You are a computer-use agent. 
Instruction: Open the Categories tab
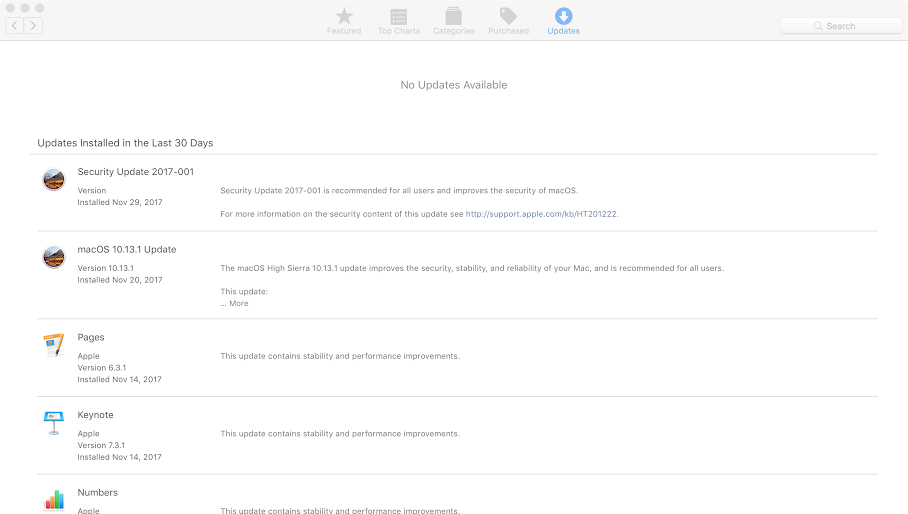(453, 21)
